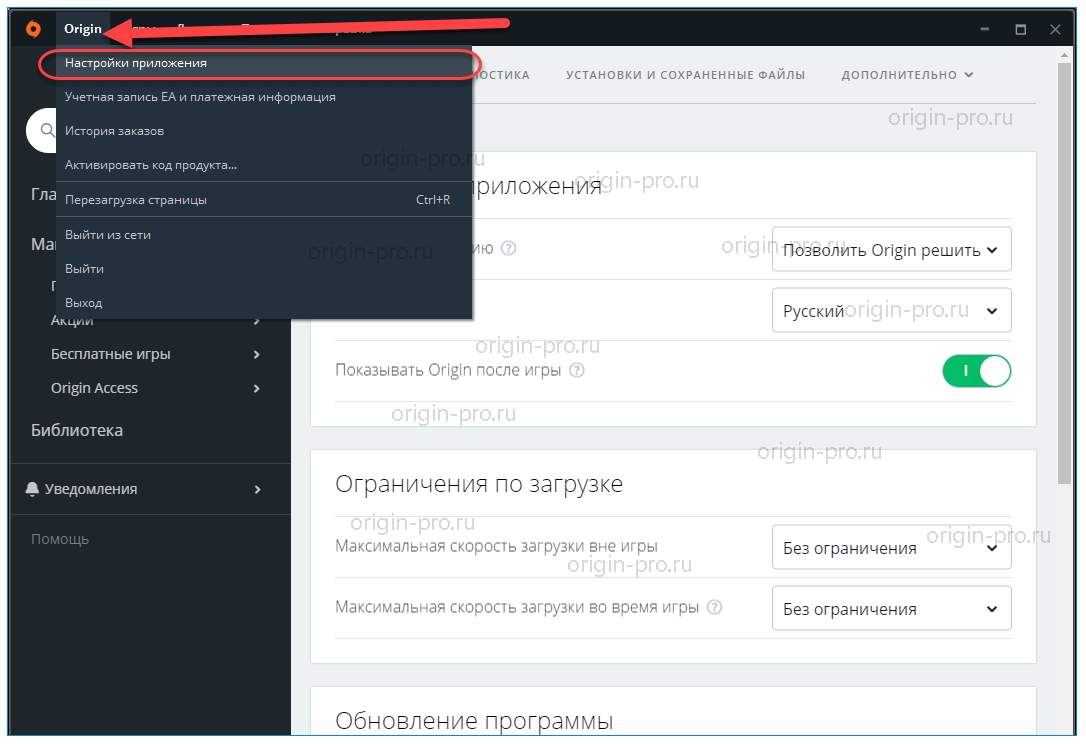The width and height of the screenshot is (1086, 744).
Task: Click the Notifications bell icon
Action: coord(33,489)
